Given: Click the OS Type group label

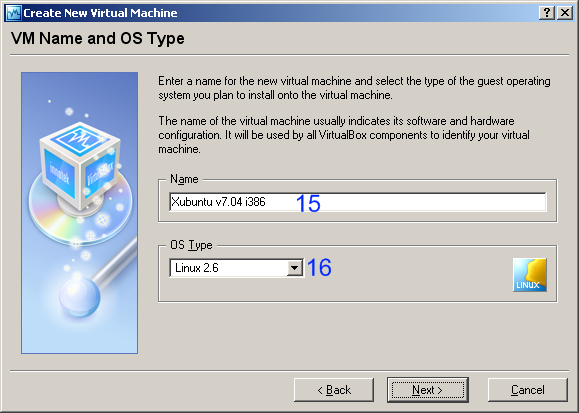Looking at the screenshot, I should 191,245.
